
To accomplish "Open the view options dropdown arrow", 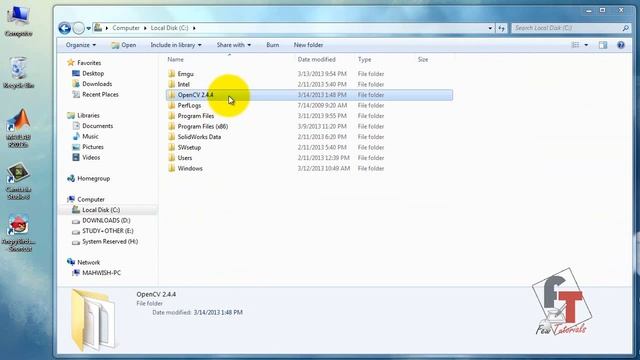I will 586,45.
